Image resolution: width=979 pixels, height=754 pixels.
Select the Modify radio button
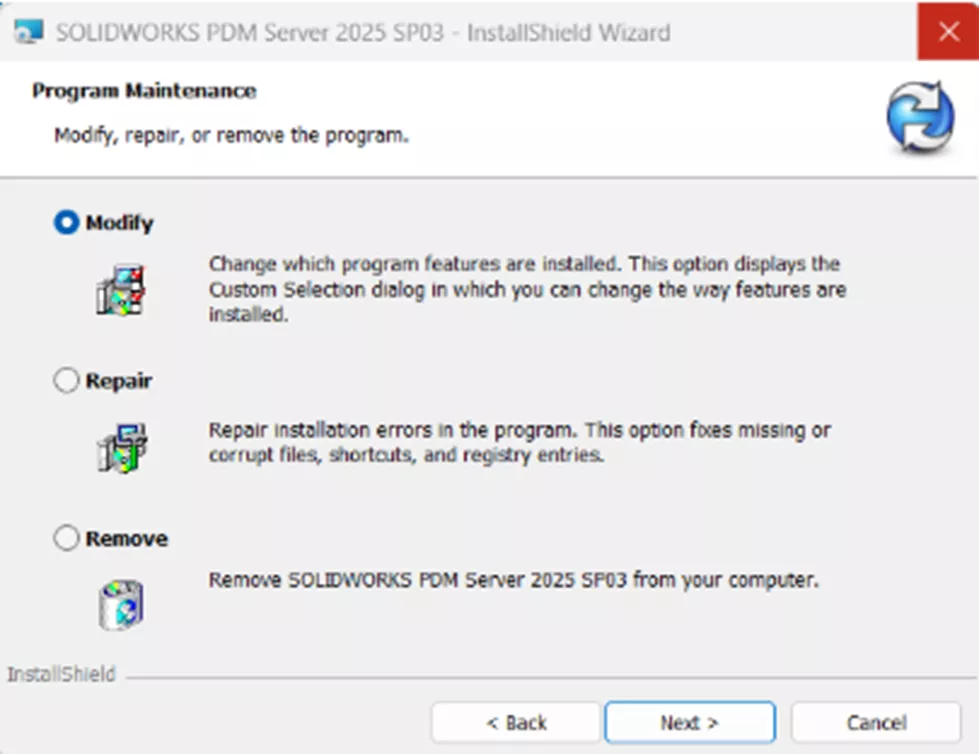[65, 223]
